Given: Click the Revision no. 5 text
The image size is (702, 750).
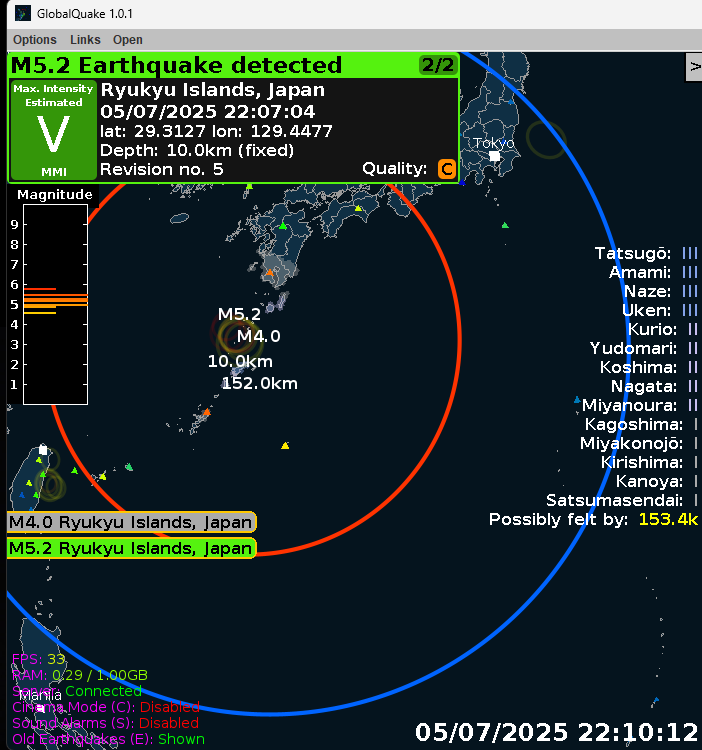Looking at the screenshot, I should [x=162, y=169].
